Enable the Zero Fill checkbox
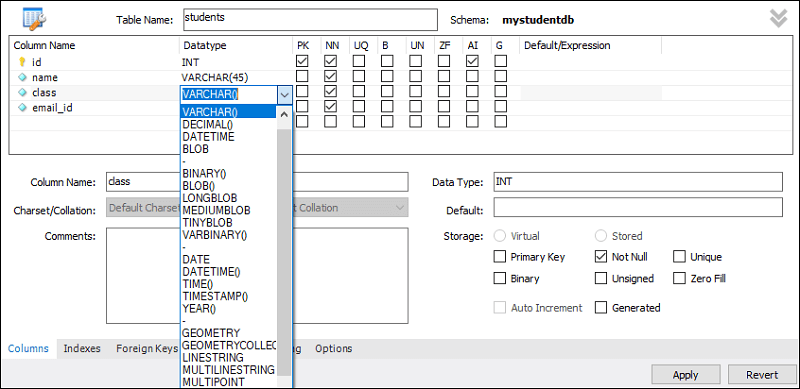The width and height of the screenshot is (800, 389). pyautogui.click(x=679, y=279)
